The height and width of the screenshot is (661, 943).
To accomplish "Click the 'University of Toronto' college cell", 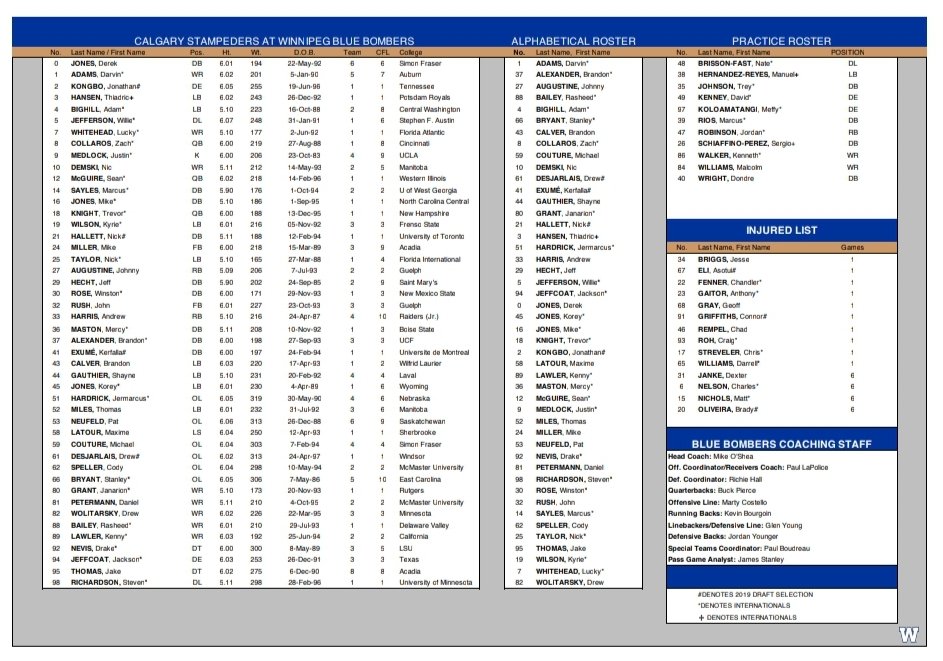I will pos(432,236).
